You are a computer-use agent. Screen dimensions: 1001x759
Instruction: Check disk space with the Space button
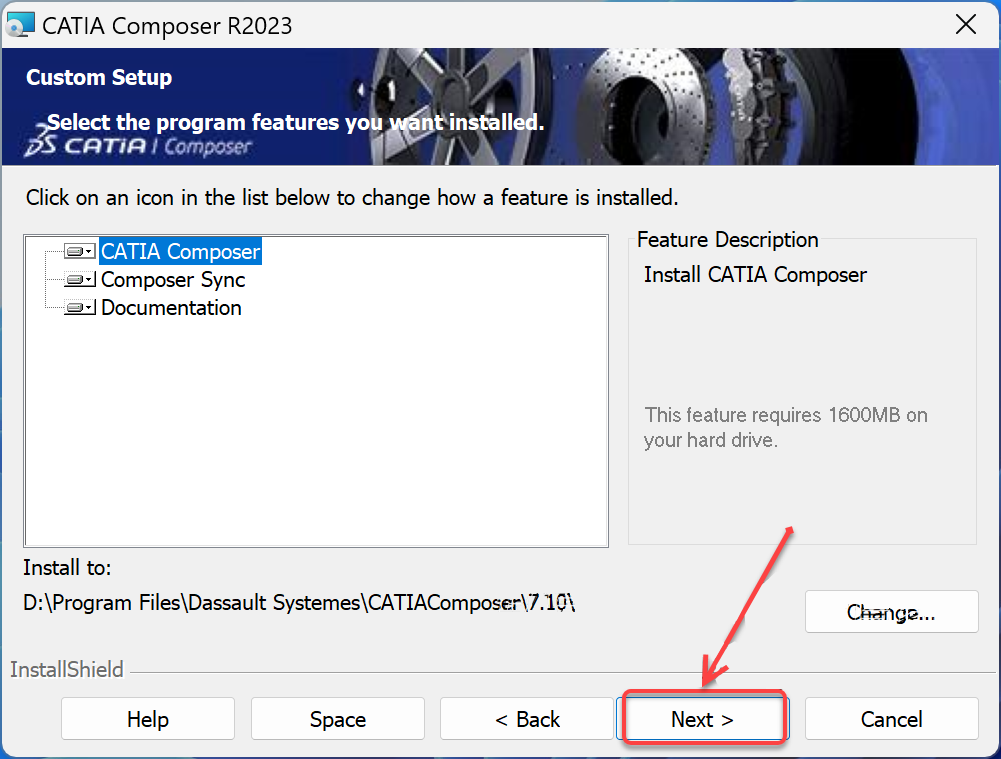click(x=337, y=718)
